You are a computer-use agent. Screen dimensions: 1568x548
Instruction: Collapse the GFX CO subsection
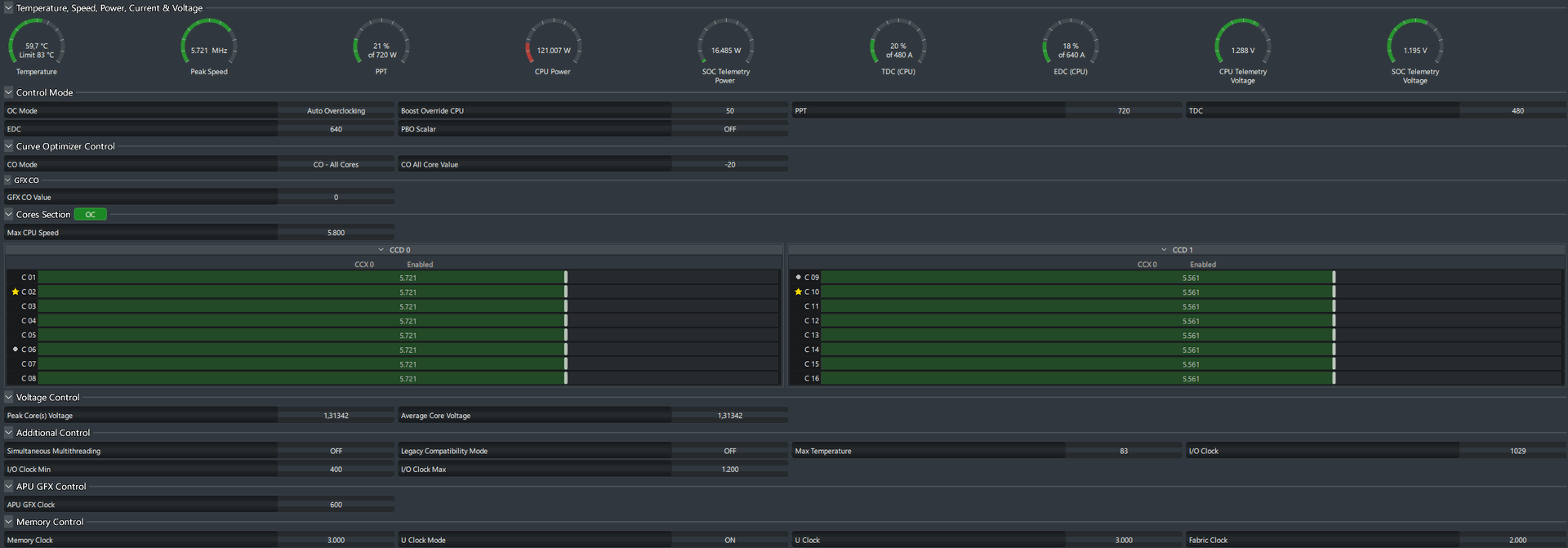pyautogui.click(x=8, y=180)
